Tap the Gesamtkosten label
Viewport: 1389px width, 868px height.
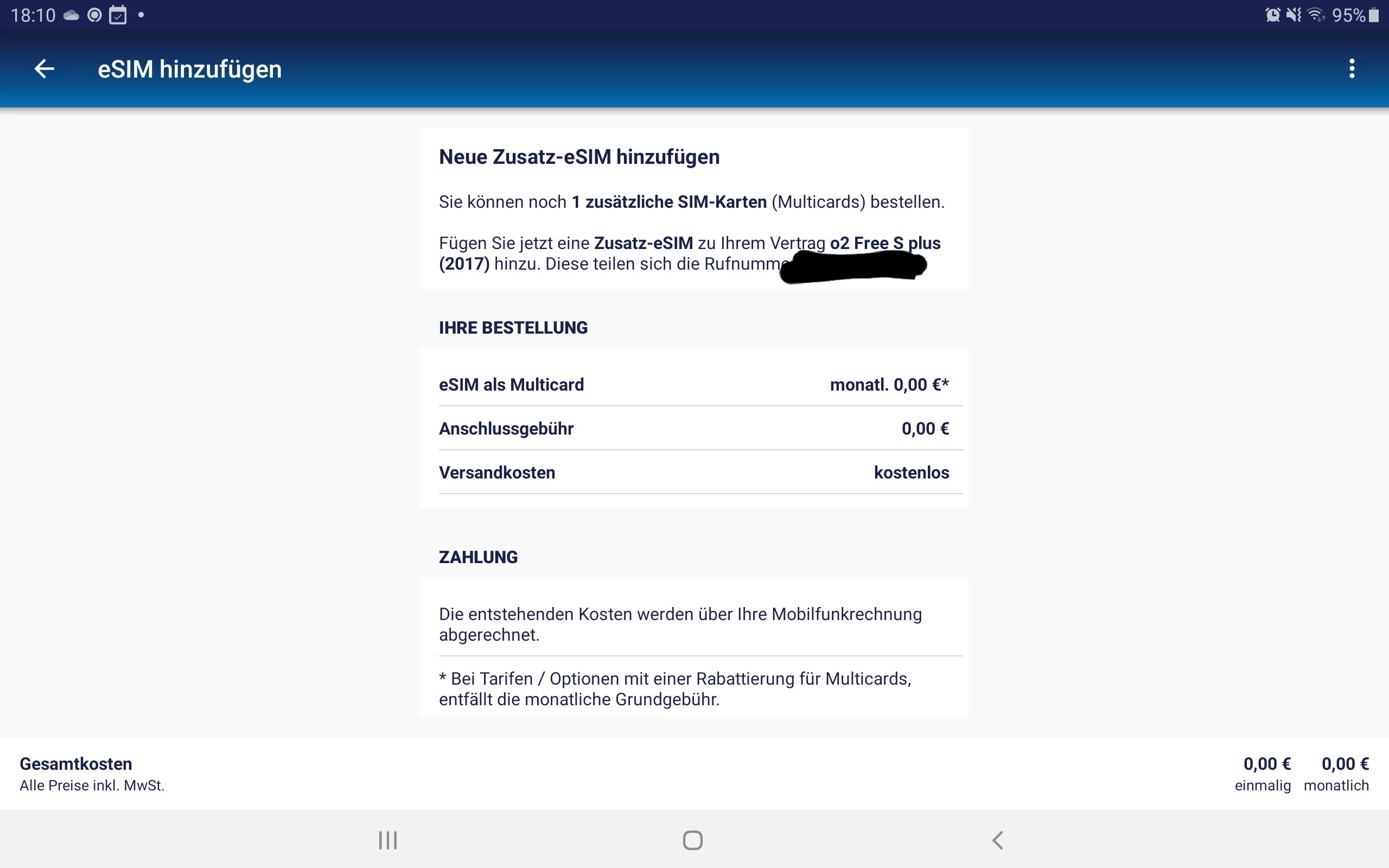76,763
